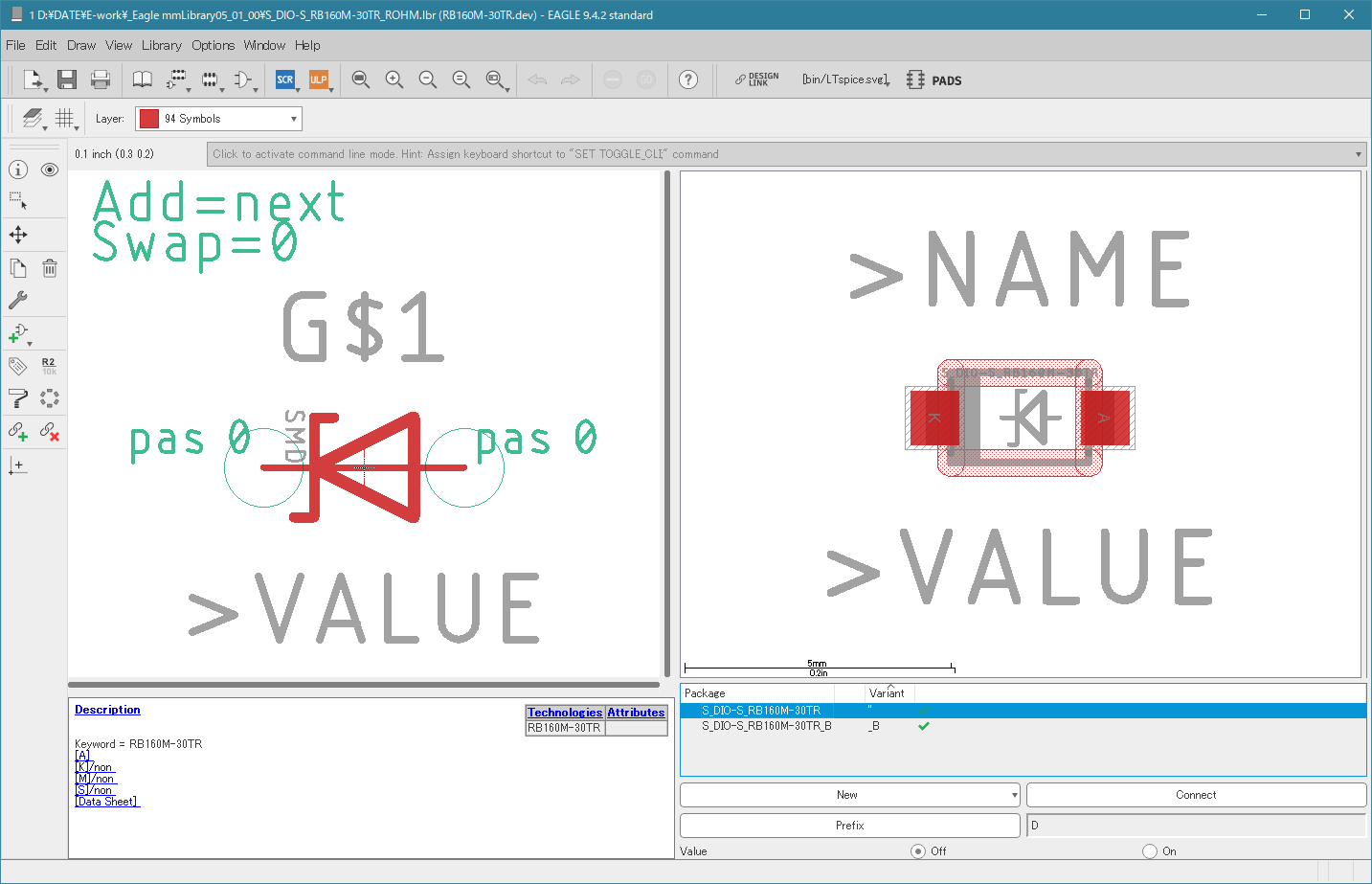Expand the command line history dropdown
This screenshot has width=1372, height=884.
pos(1359,154)
